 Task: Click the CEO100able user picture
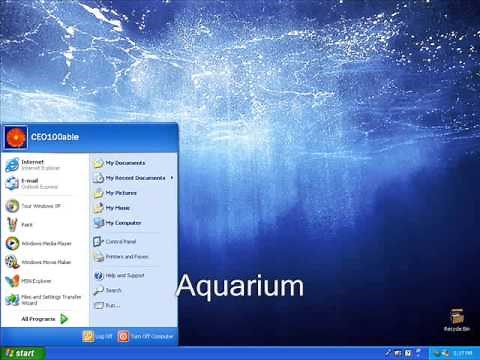coord(16,137)
